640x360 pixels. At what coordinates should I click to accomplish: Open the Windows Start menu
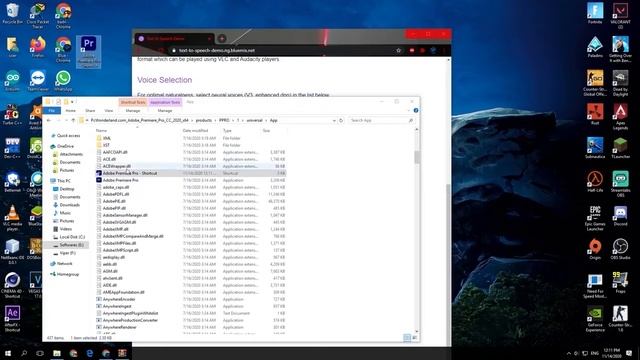tap(8, 353)
